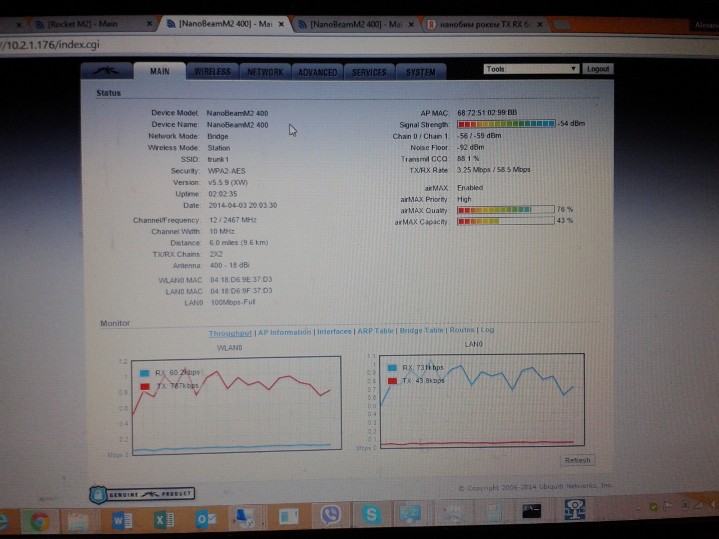Click the Signal Strength bar
719x539 pixels.
[x=506, y=124]
